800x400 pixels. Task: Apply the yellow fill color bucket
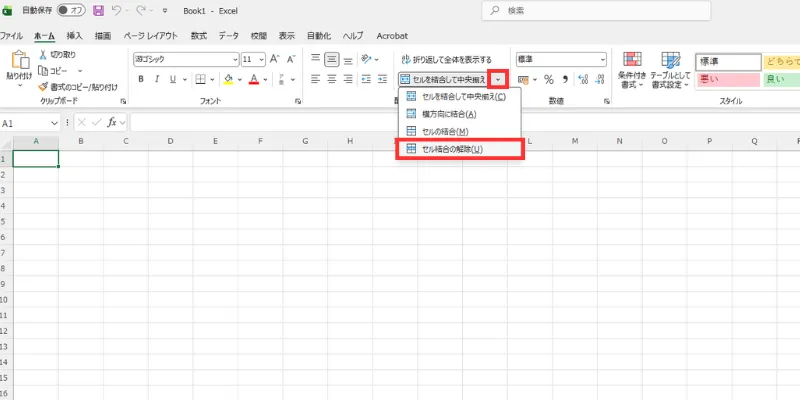coord(228,79)
